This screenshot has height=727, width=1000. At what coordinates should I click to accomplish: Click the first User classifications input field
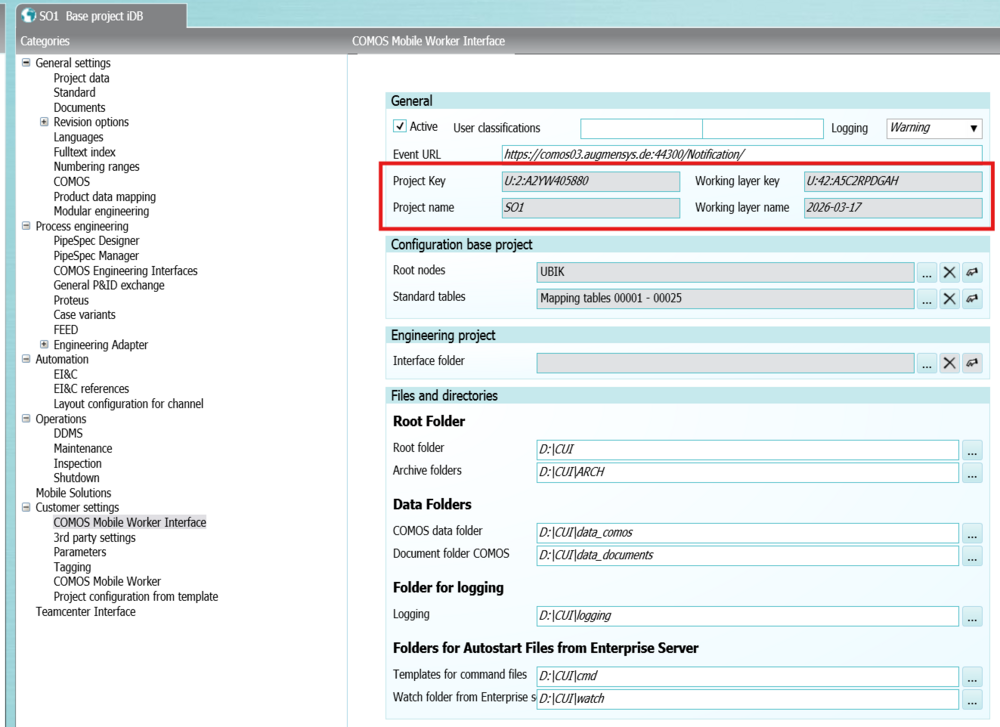[x=641, y=128]
